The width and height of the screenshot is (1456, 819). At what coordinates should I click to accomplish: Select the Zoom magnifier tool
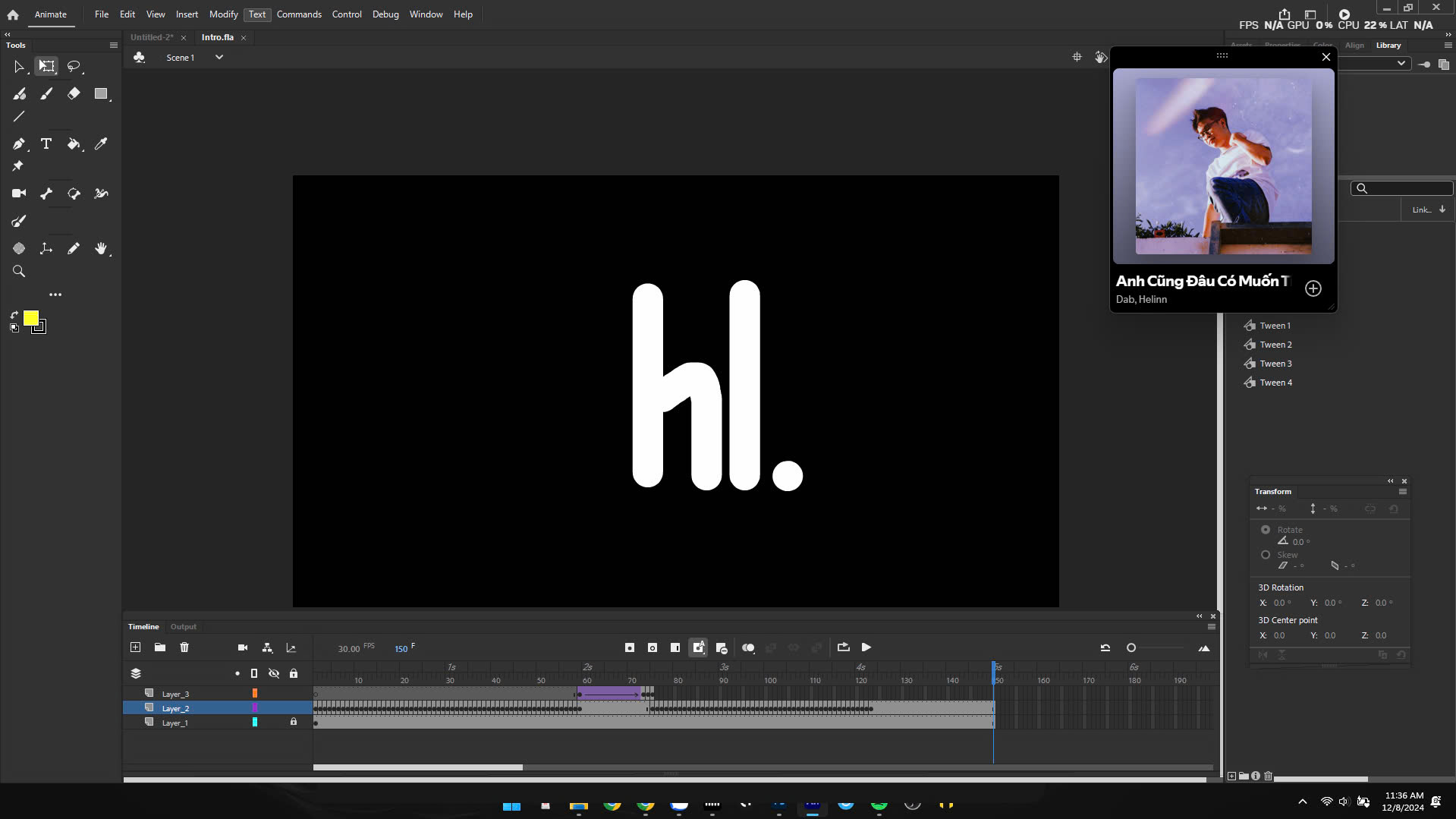[x=19, y=272]
